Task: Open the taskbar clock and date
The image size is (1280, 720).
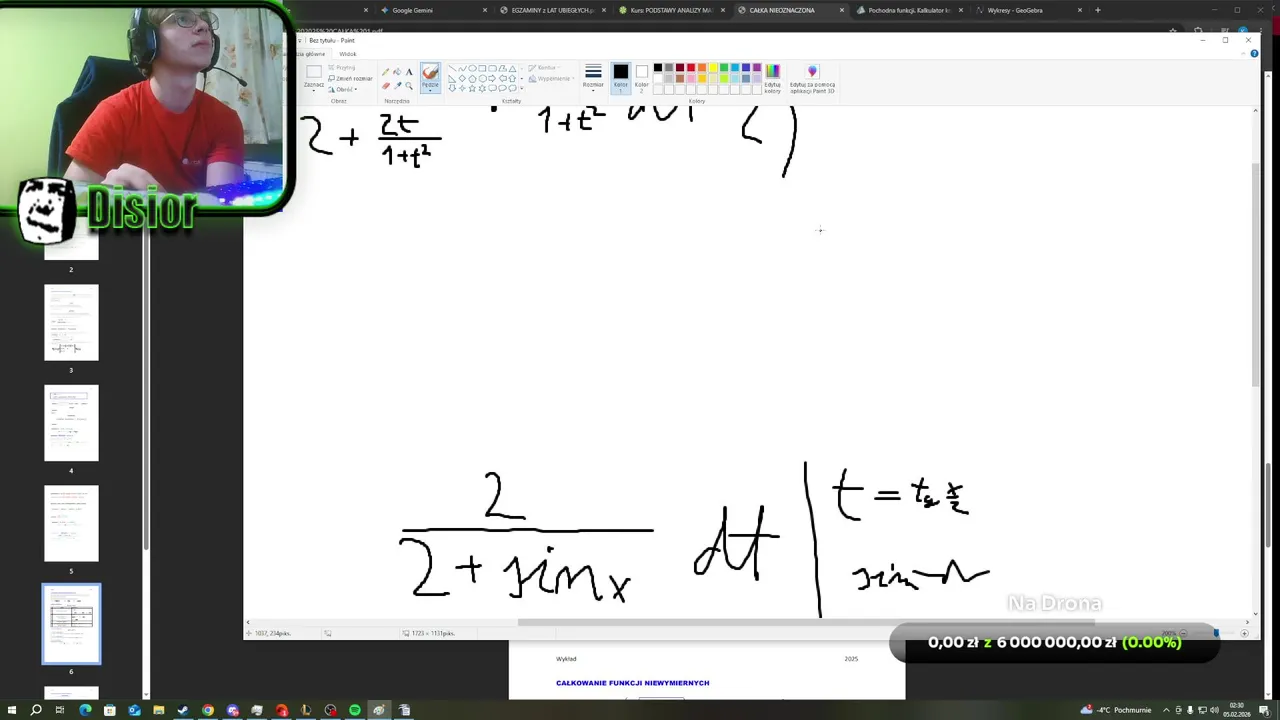Action: 1238,710
